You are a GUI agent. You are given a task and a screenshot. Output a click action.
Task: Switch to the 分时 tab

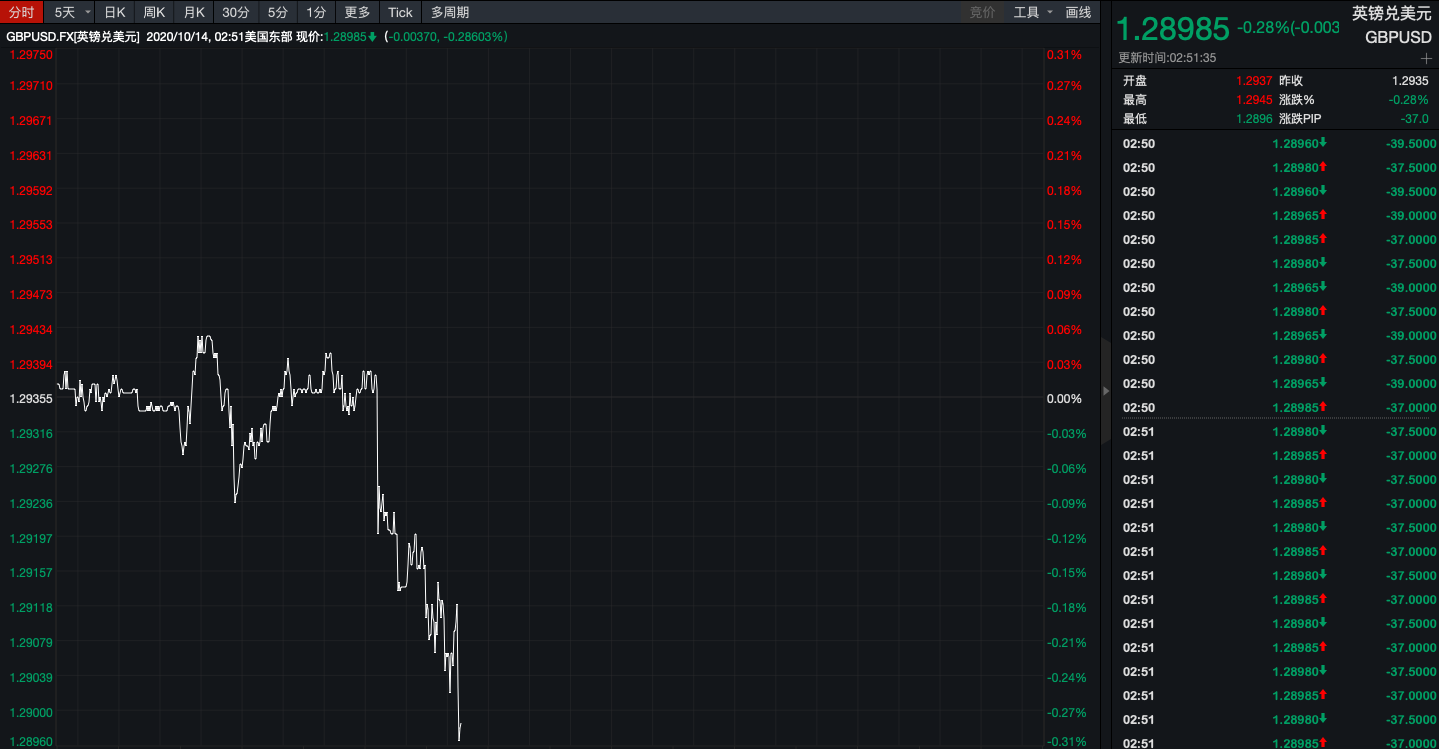point(22,12)
